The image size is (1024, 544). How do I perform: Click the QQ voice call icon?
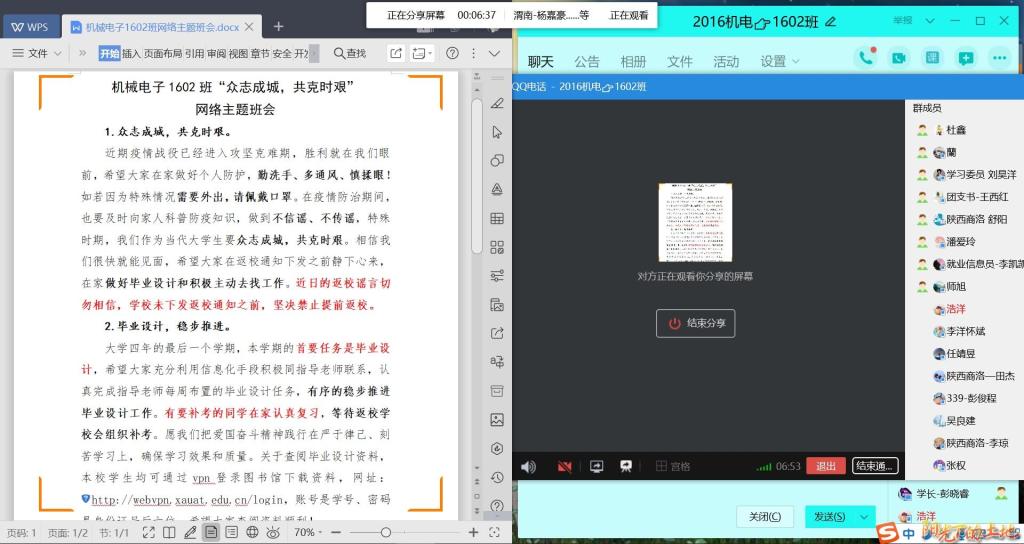[x=866, y=58]
